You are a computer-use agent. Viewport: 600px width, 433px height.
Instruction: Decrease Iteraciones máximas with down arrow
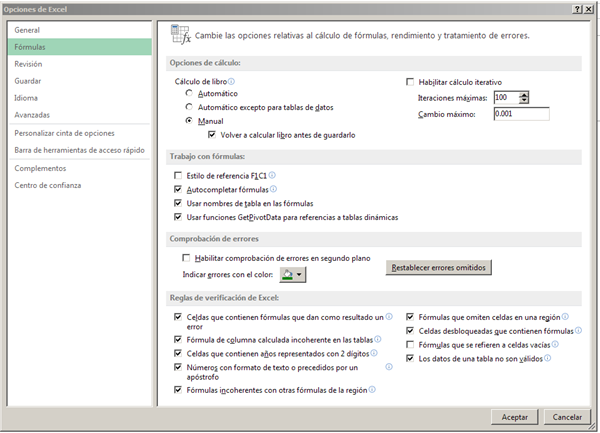point(524,100)
